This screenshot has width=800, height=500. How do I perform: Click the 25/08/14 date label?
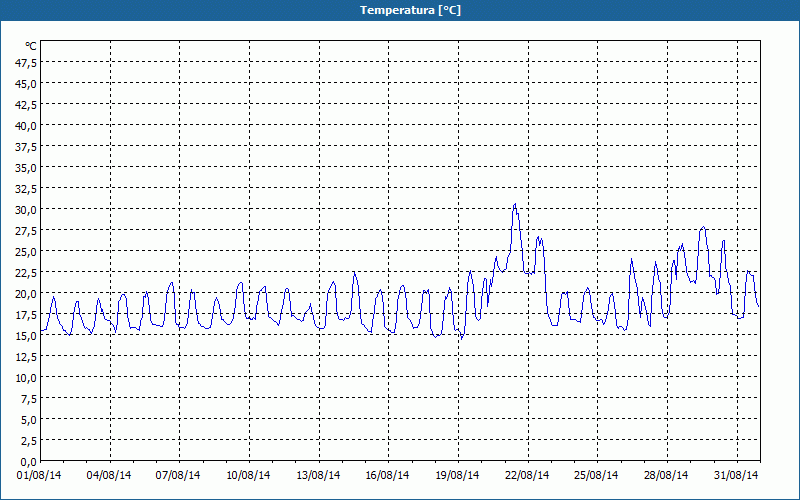click(596, 475)
